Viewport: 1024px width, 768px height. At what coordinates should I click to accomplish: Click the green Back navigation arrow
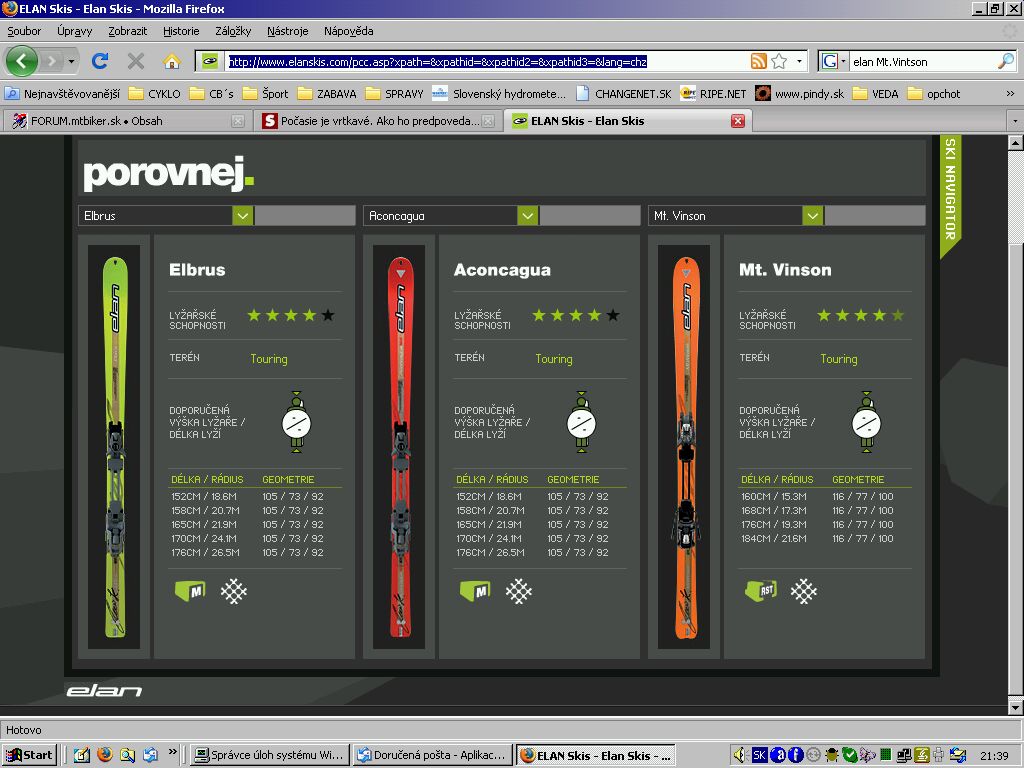click(22, 61)
